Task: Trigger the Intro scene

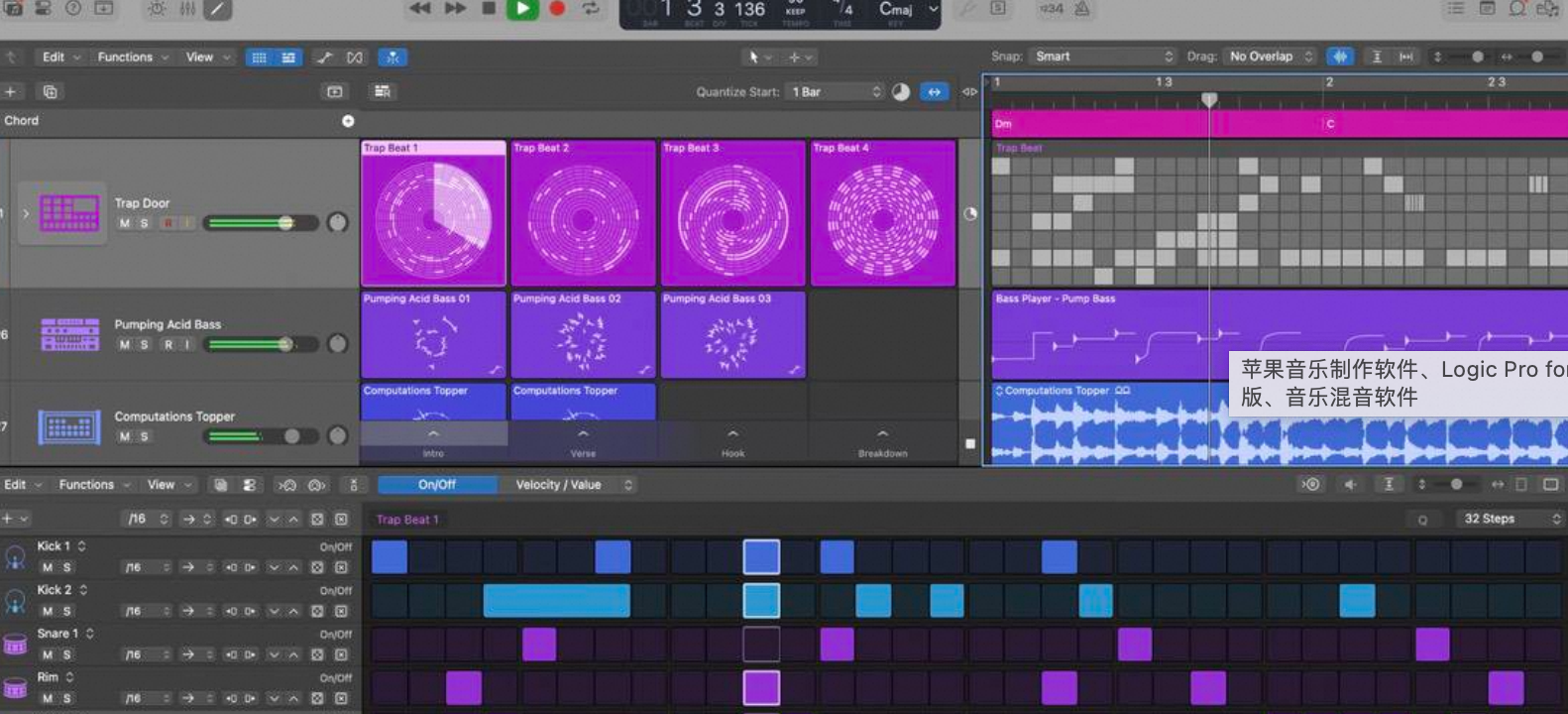Action: pos(433,442)
